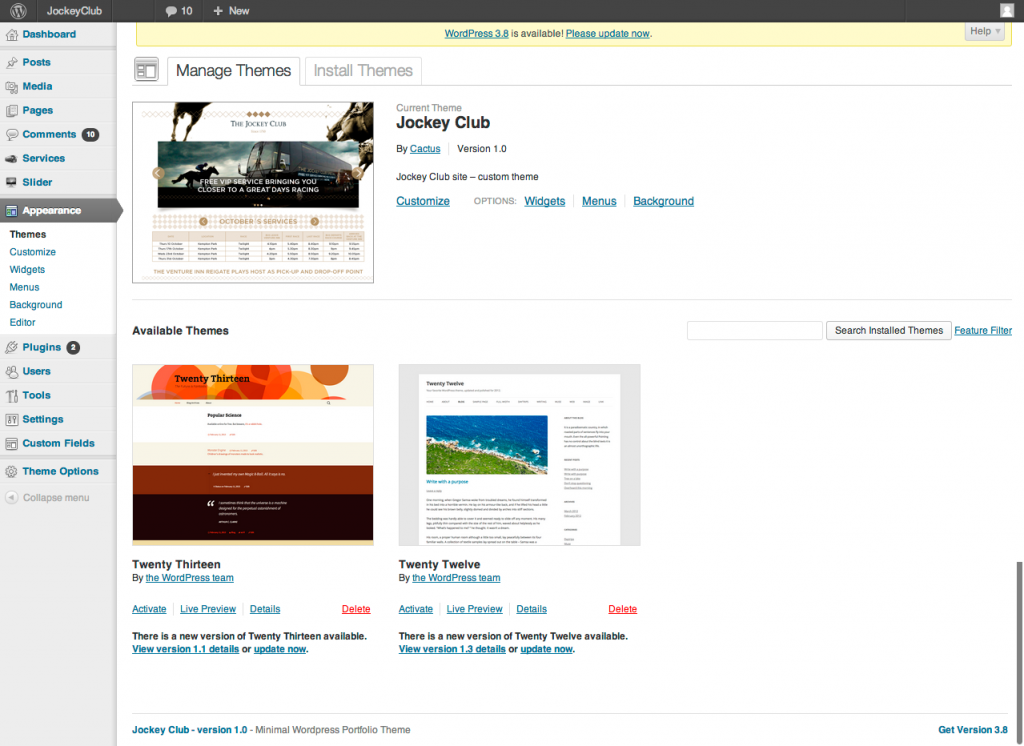Click update now for Twenty Twelve
Screen dimensions: 1024x746
click(x=547, y=649)
